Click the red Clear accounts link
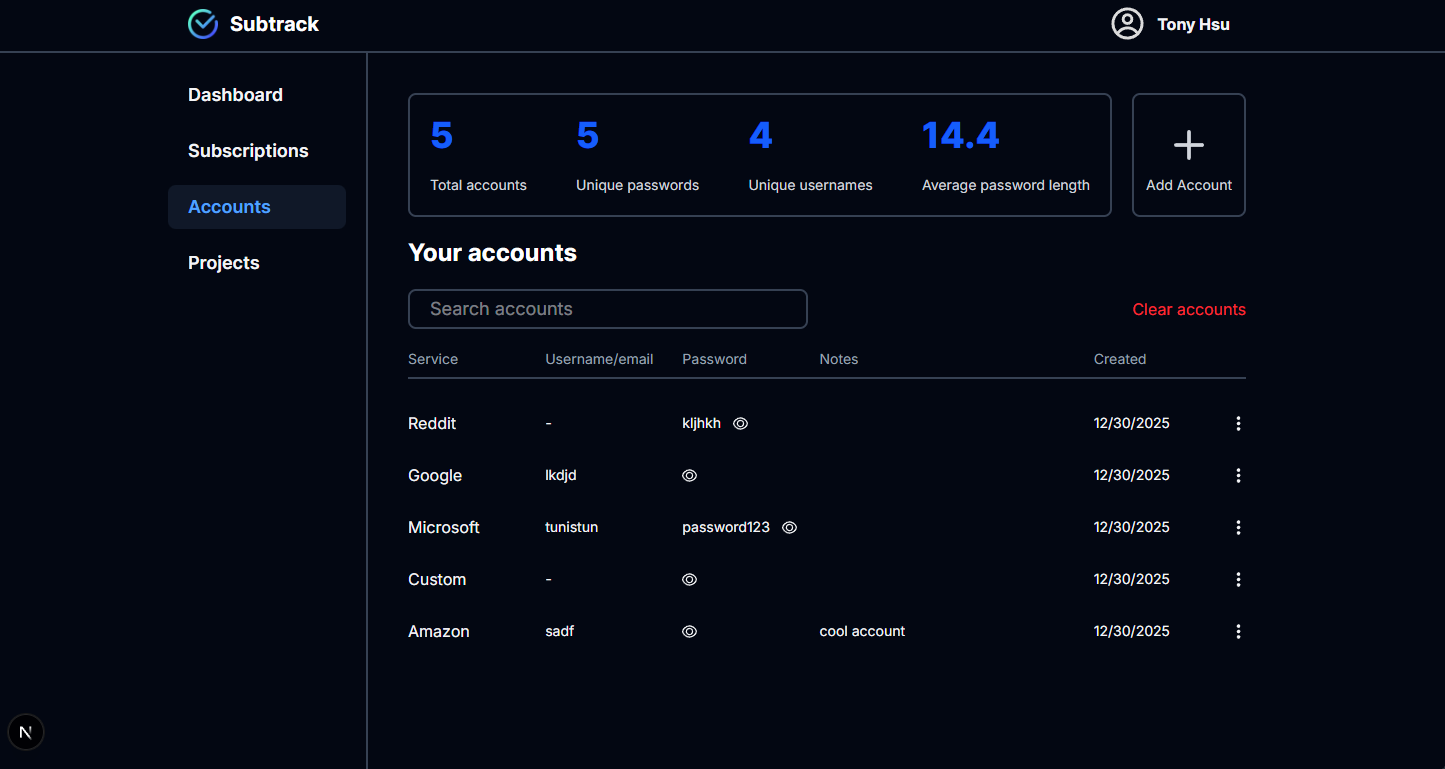1445x769 pixels. 1189,310
